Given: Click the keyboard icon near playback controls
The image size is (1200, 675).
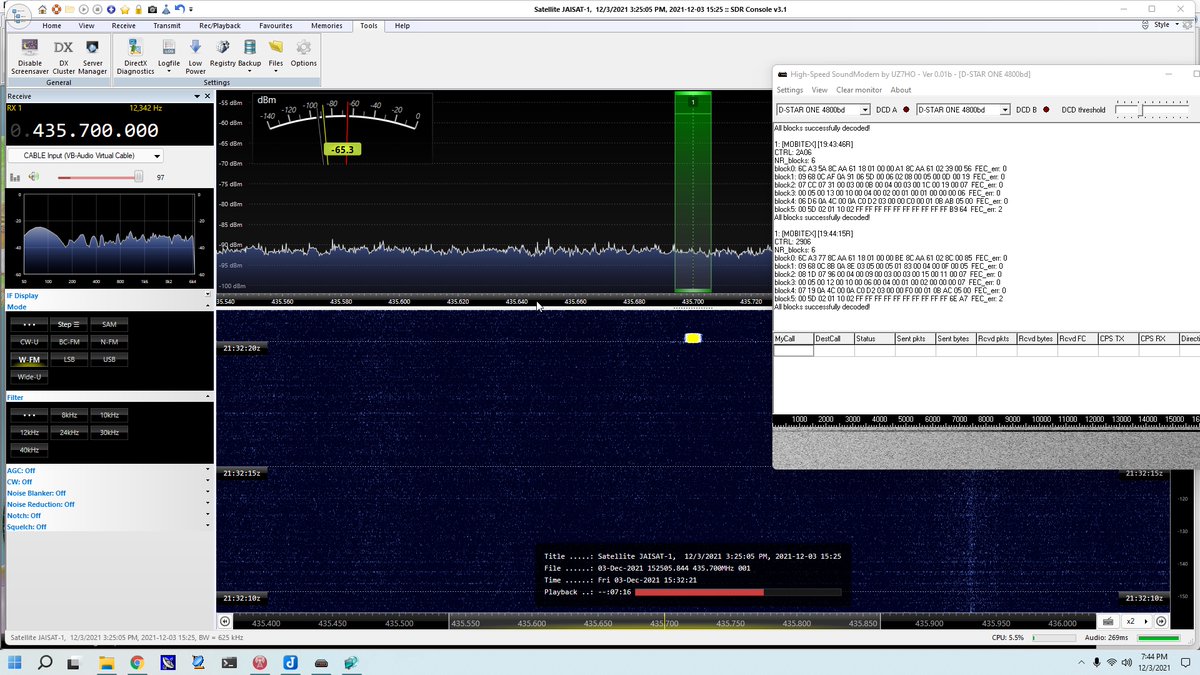Looking at the screenshot, I should pos(1107,621).
